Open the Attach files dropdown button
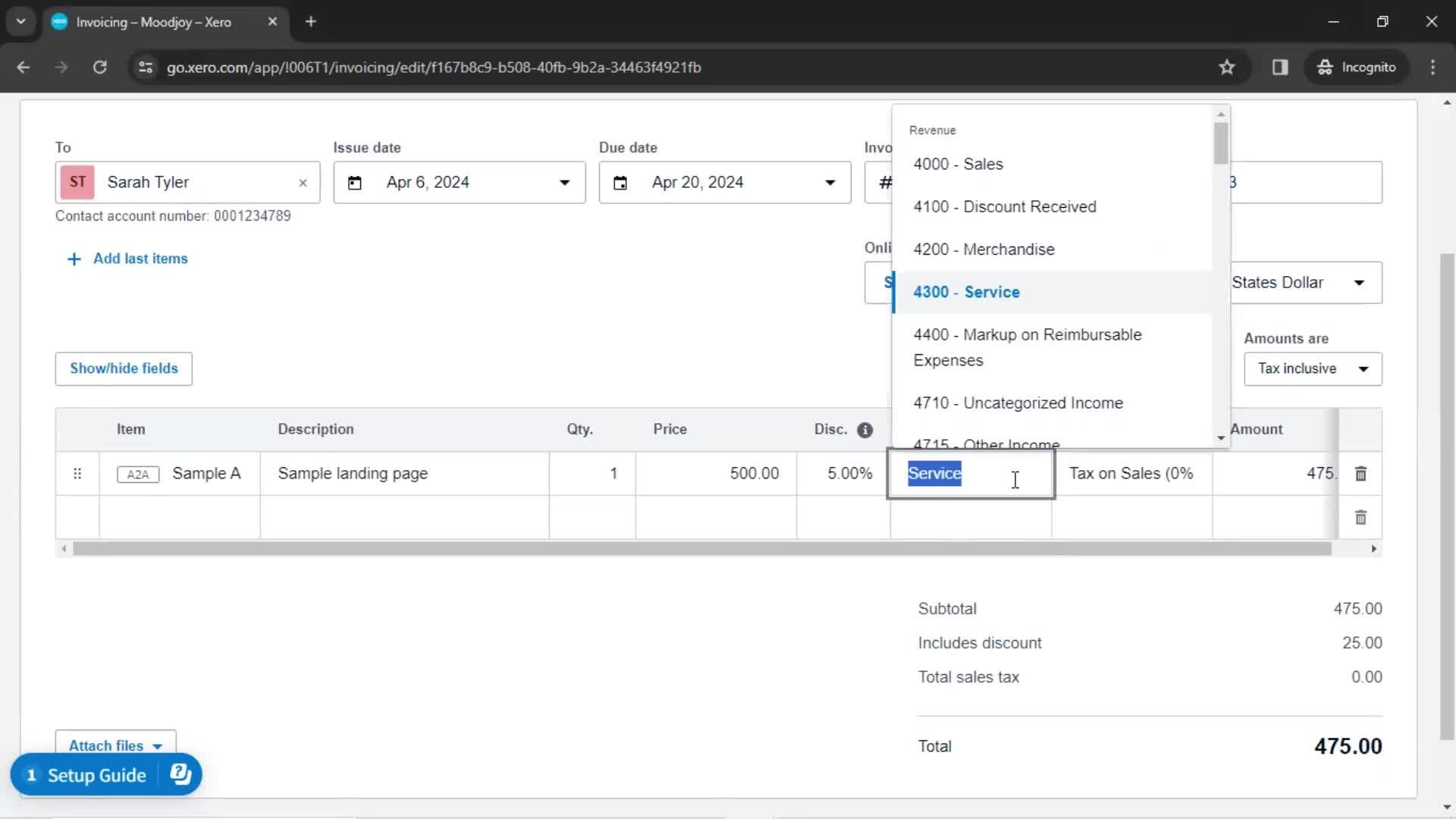This screenshot has height=819, width=1456. tap(115, 745)
